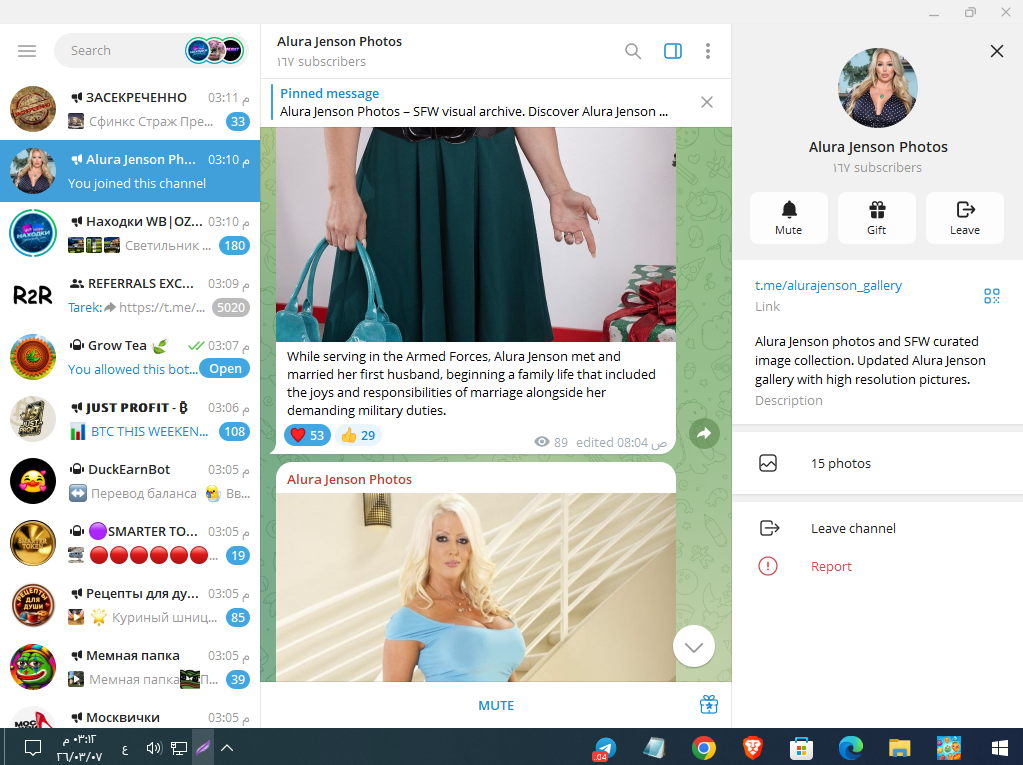Open Microsoft Edge from the taskbar
Viewport: 1023px width, 765px height.
[x=850, y=748]
